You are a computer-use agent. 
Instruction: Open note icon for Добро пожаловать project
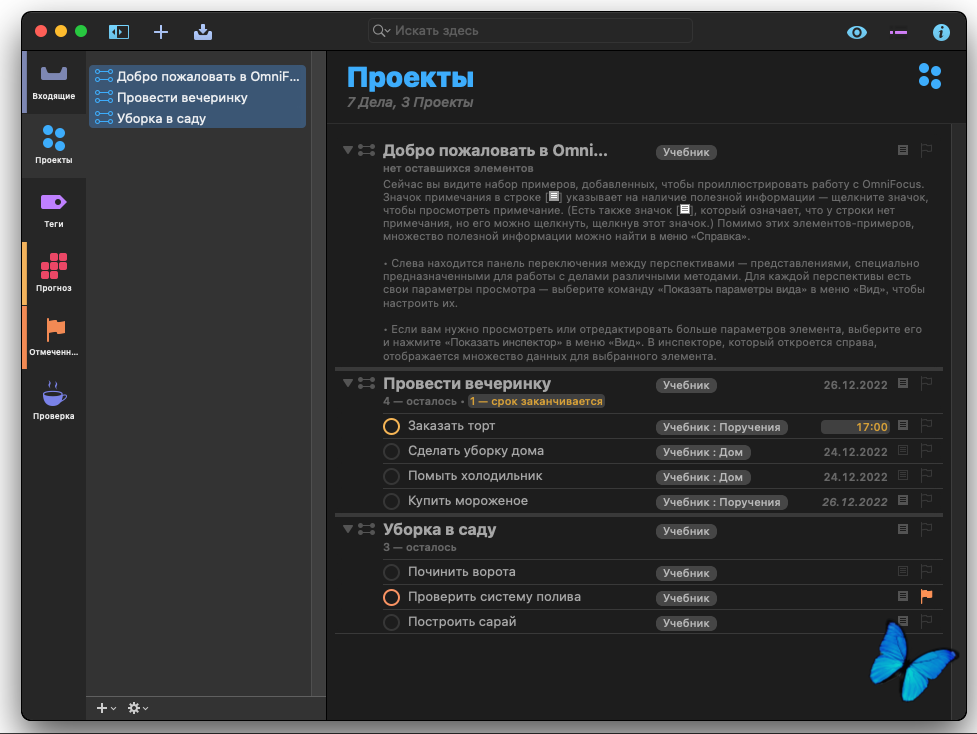pos(902,150)
